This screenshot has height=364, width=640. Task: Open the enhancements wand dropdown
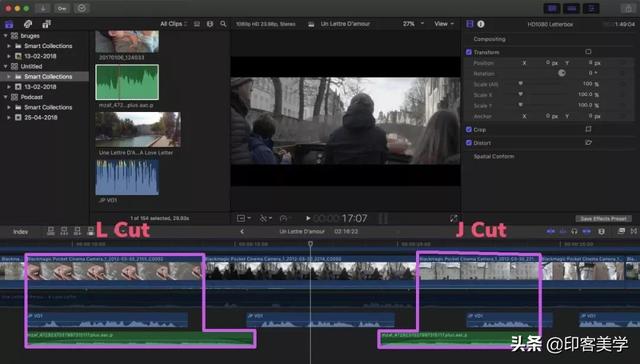pyautogui.click(x=266, y=219)
